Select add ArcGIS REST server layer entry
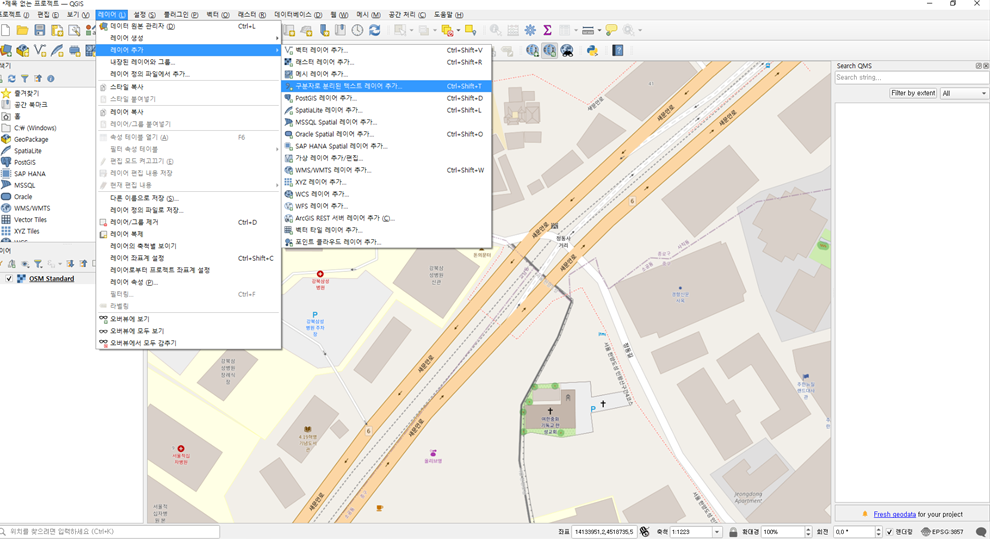The height and width of the screenshot is (539, 990). point(386,218)
